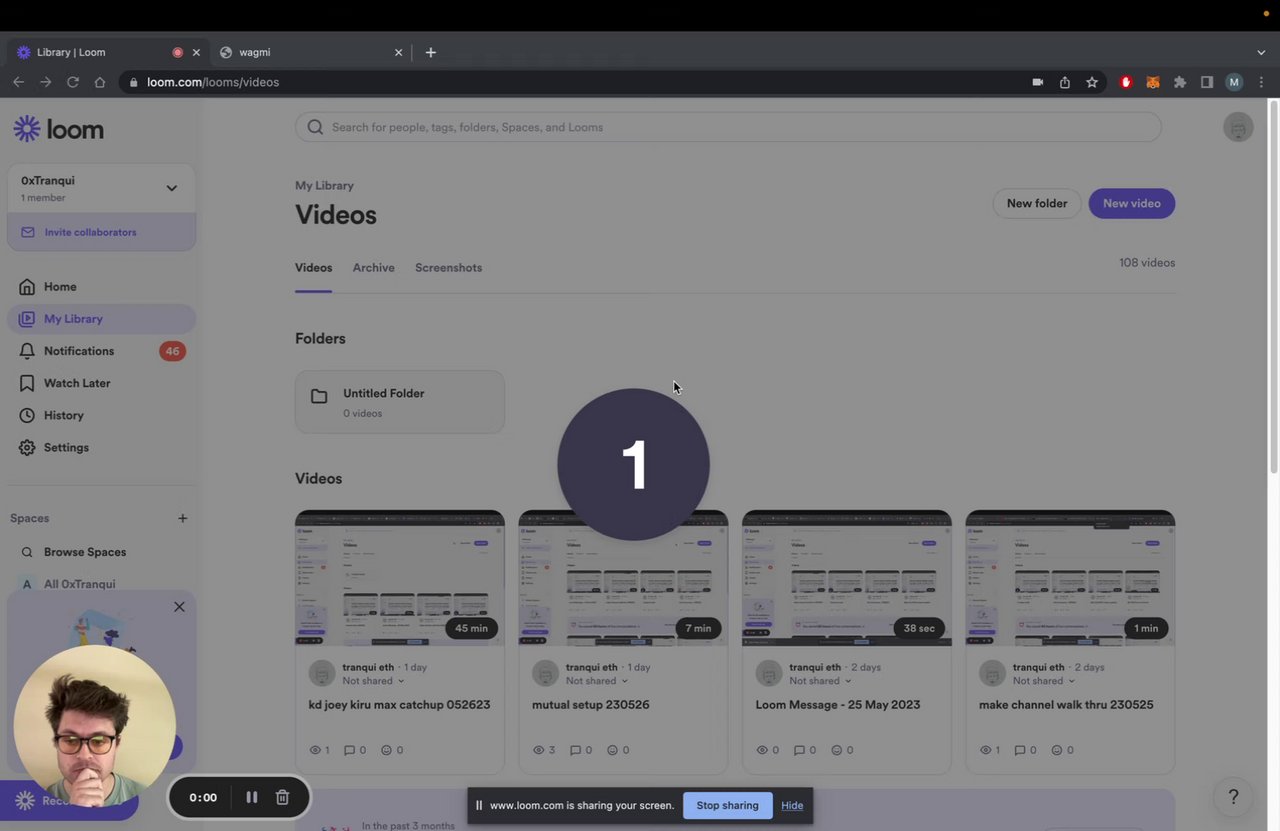Screen dimensions: 1280x831
Task: Click the History clock icon
Action: tap(27, 415)
